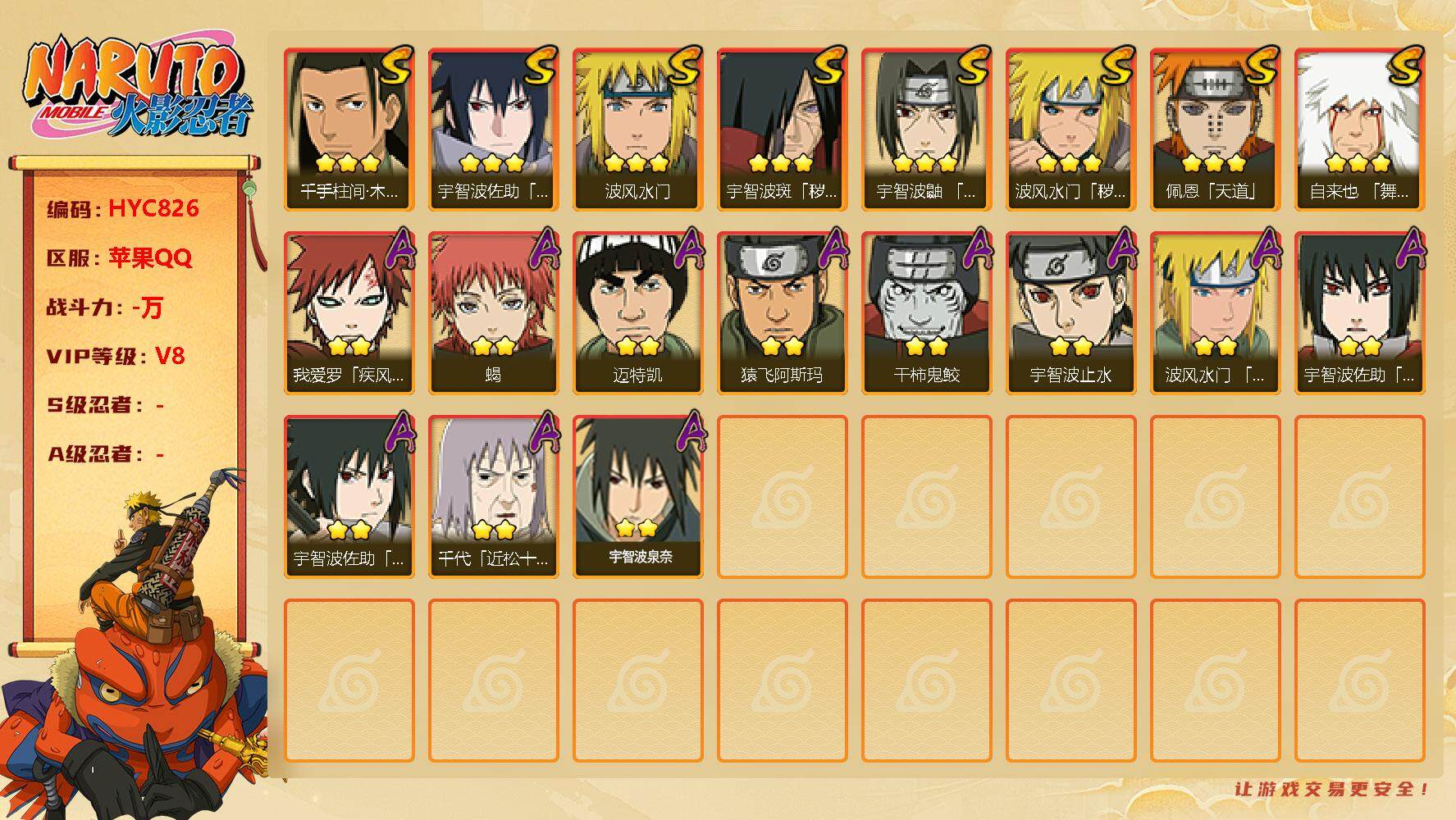Select the 我爱罗 A-rank card

tap(349, 313)
